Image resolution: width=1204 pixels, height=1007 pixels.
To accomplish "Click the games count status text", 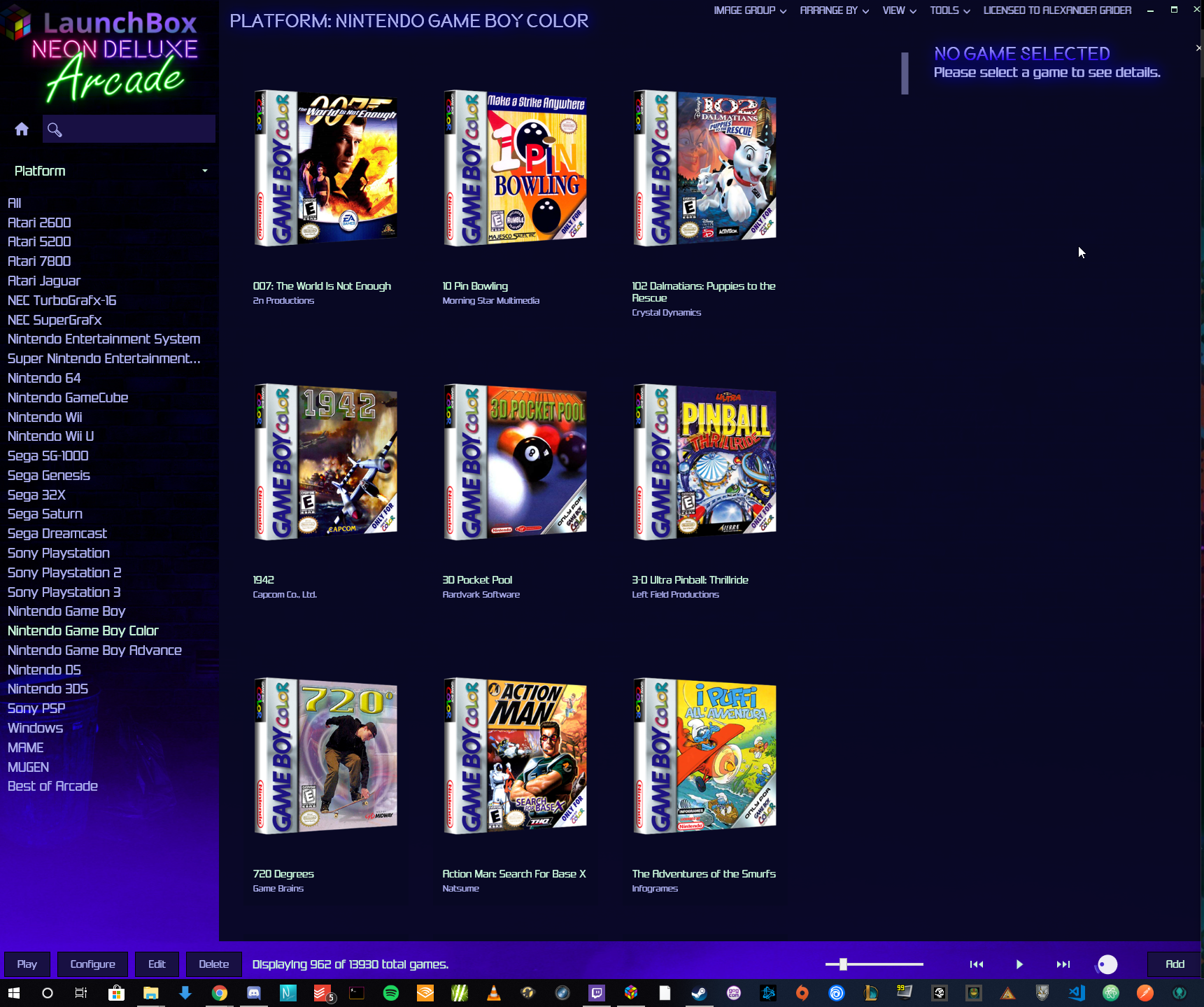I will [350, 964].
